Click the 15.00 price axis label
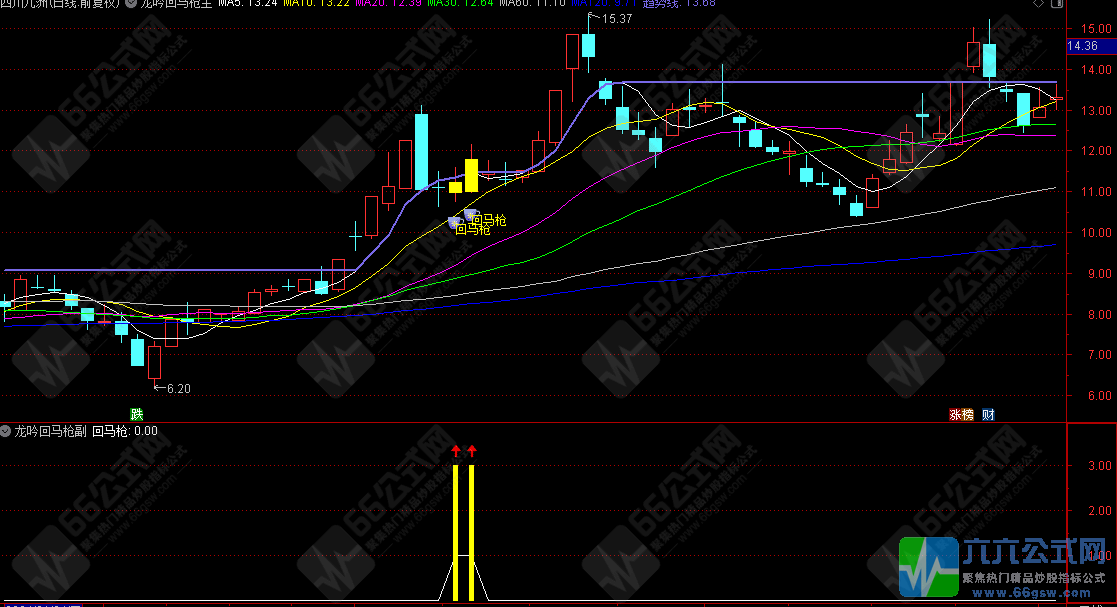This screenshot has height=607, width=1117. click(x=1096, y=29)
